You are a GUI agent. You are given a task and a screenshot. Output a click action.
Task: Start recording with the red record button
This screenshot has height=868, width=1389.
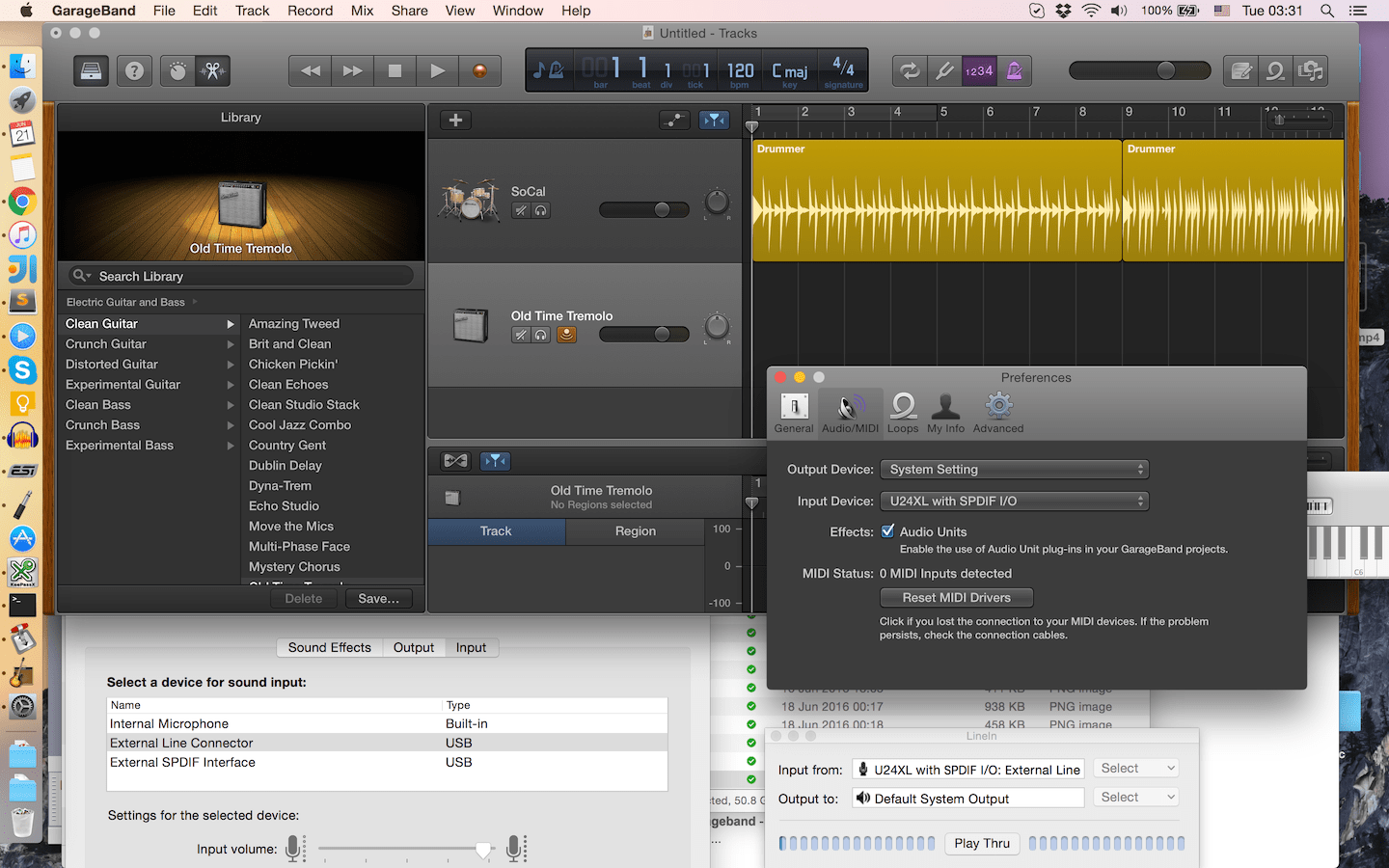tap(480, 70)
